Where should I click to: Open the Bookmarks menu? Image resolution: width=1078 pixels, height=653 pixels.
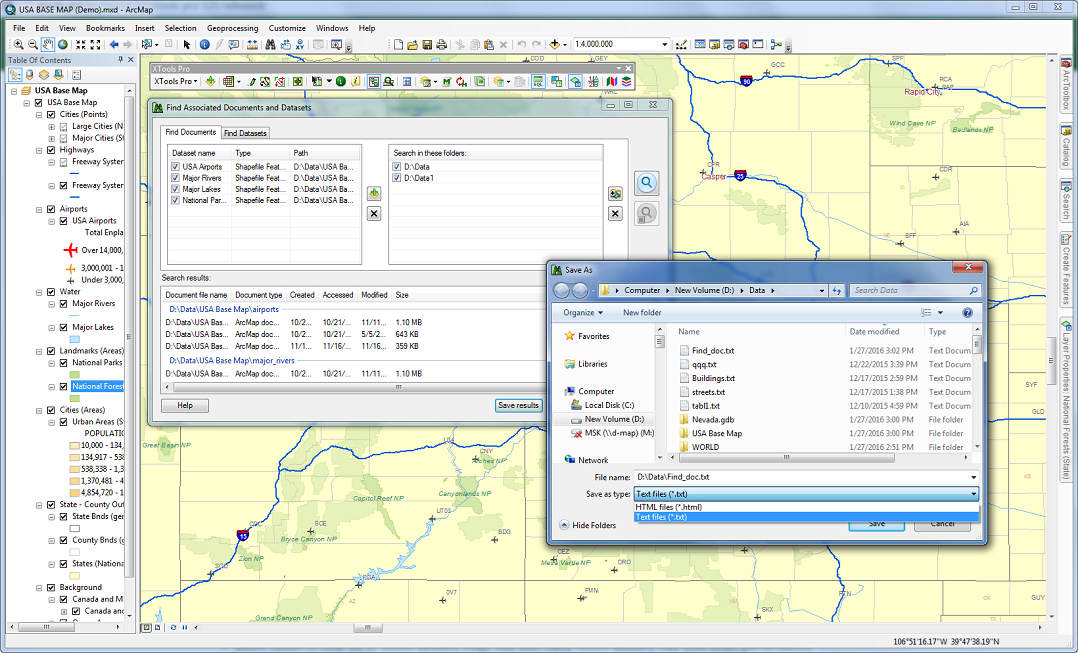105,28
